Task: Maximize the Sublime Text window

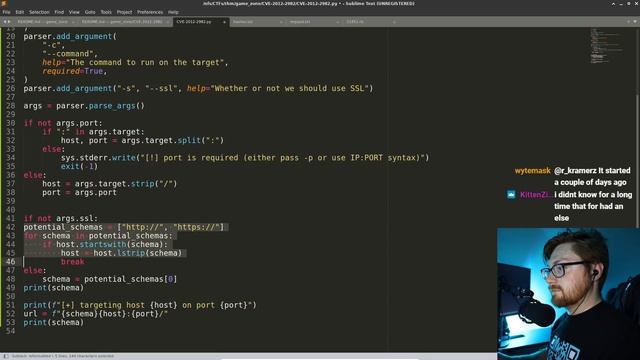Action: tap(629, 3)
